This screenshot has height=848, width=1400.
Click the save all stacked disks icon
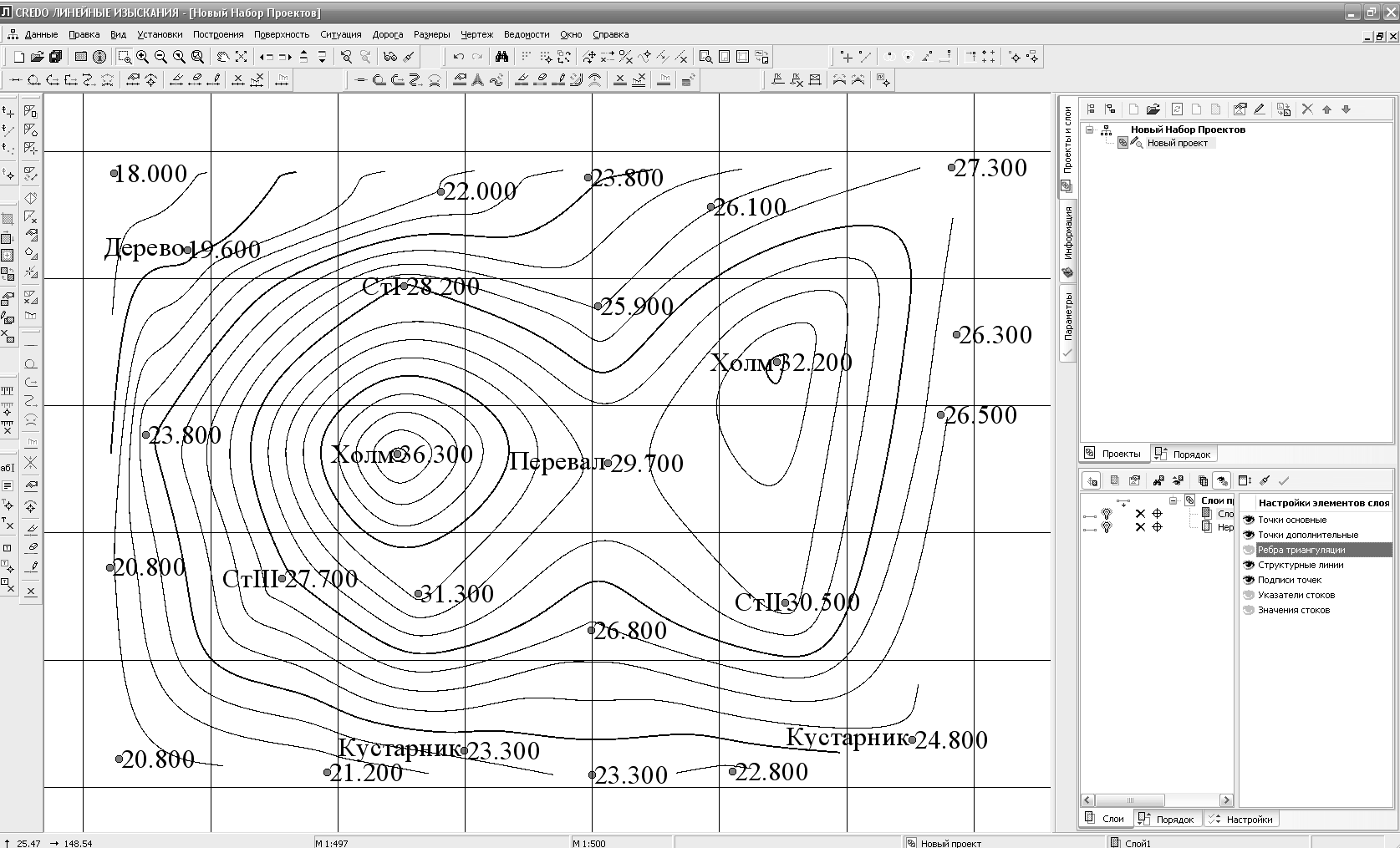(55, 57)
